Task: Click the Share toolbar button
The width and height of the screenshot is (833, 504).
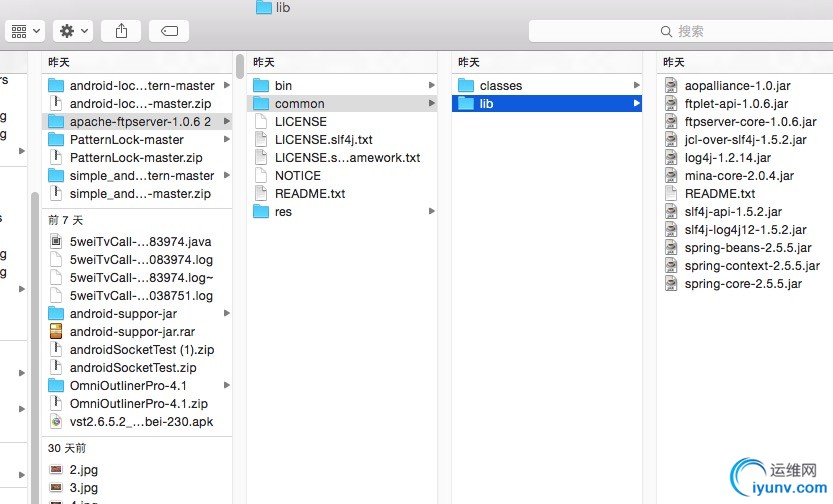Action: pos(121,31)
